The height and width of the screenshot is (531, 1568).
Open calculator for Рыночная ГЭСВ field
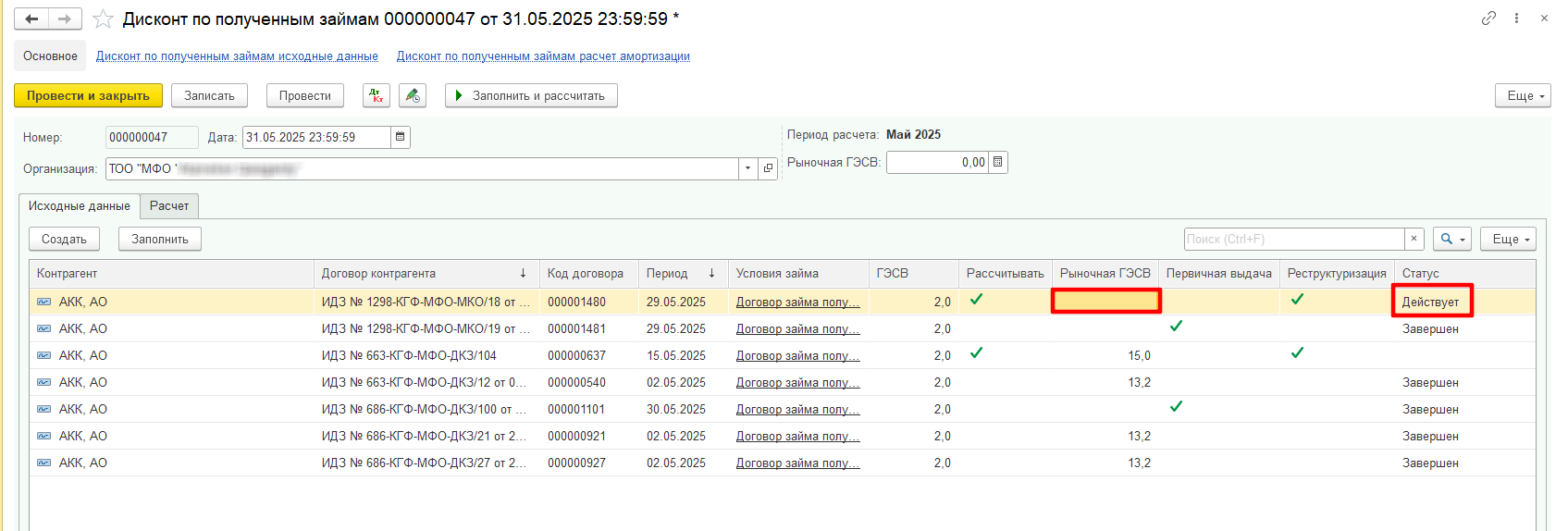click(x=997, y=162)
